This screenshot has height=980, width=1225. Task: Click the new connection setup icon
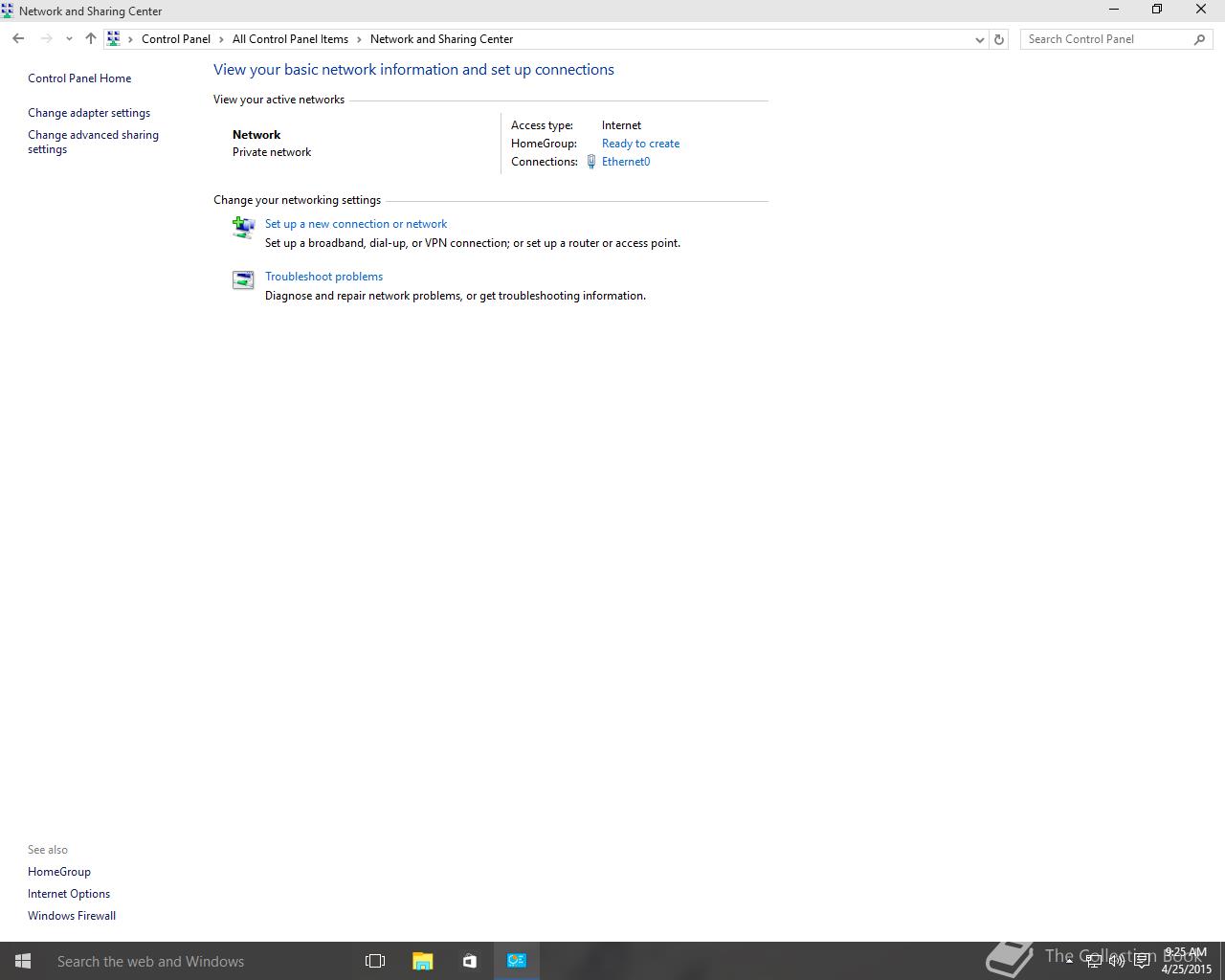[243, 228]
